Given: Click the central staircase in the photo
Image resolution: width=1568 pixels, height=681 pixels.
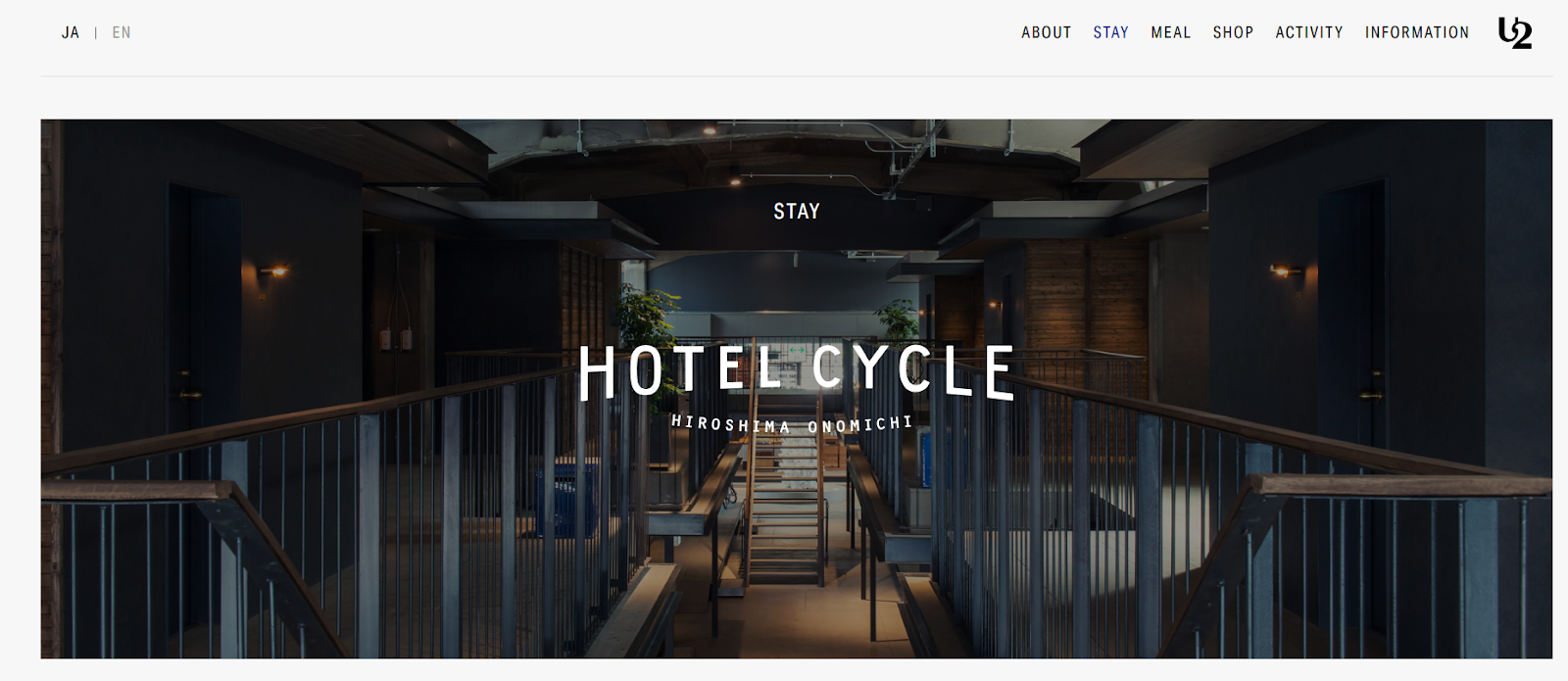Looking at the screenshot, I should tap(784, 510).
